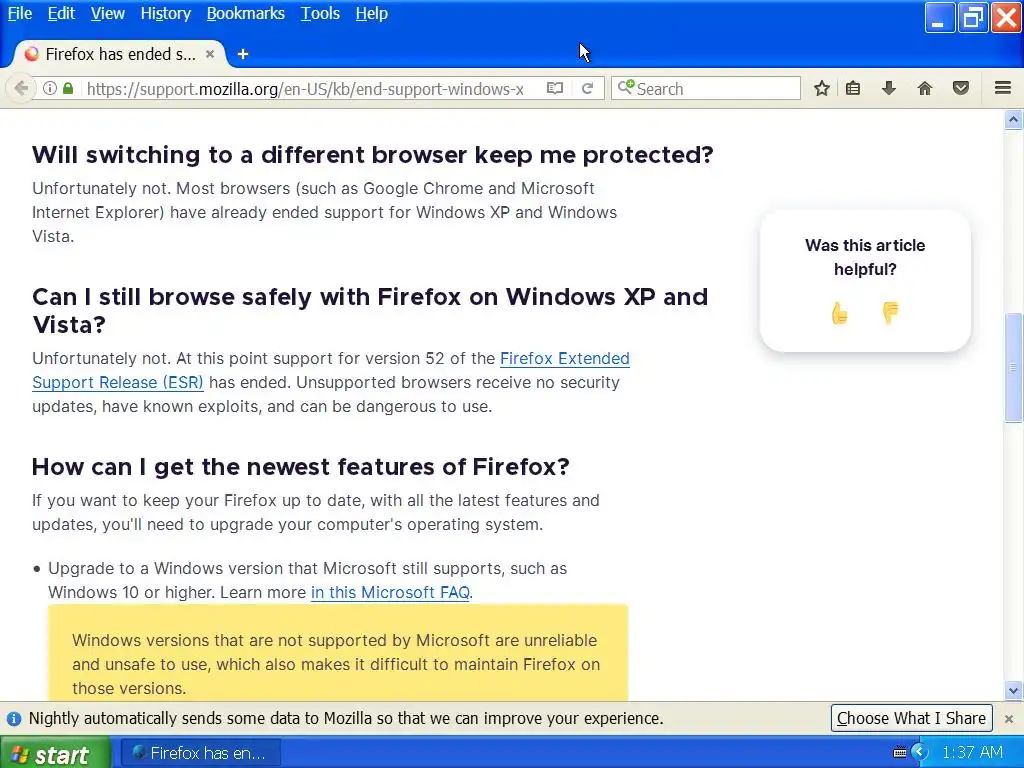This screenshot has width=1024, height=768.
Task: Open the Edit menu
Action: (x=61, y=13)
